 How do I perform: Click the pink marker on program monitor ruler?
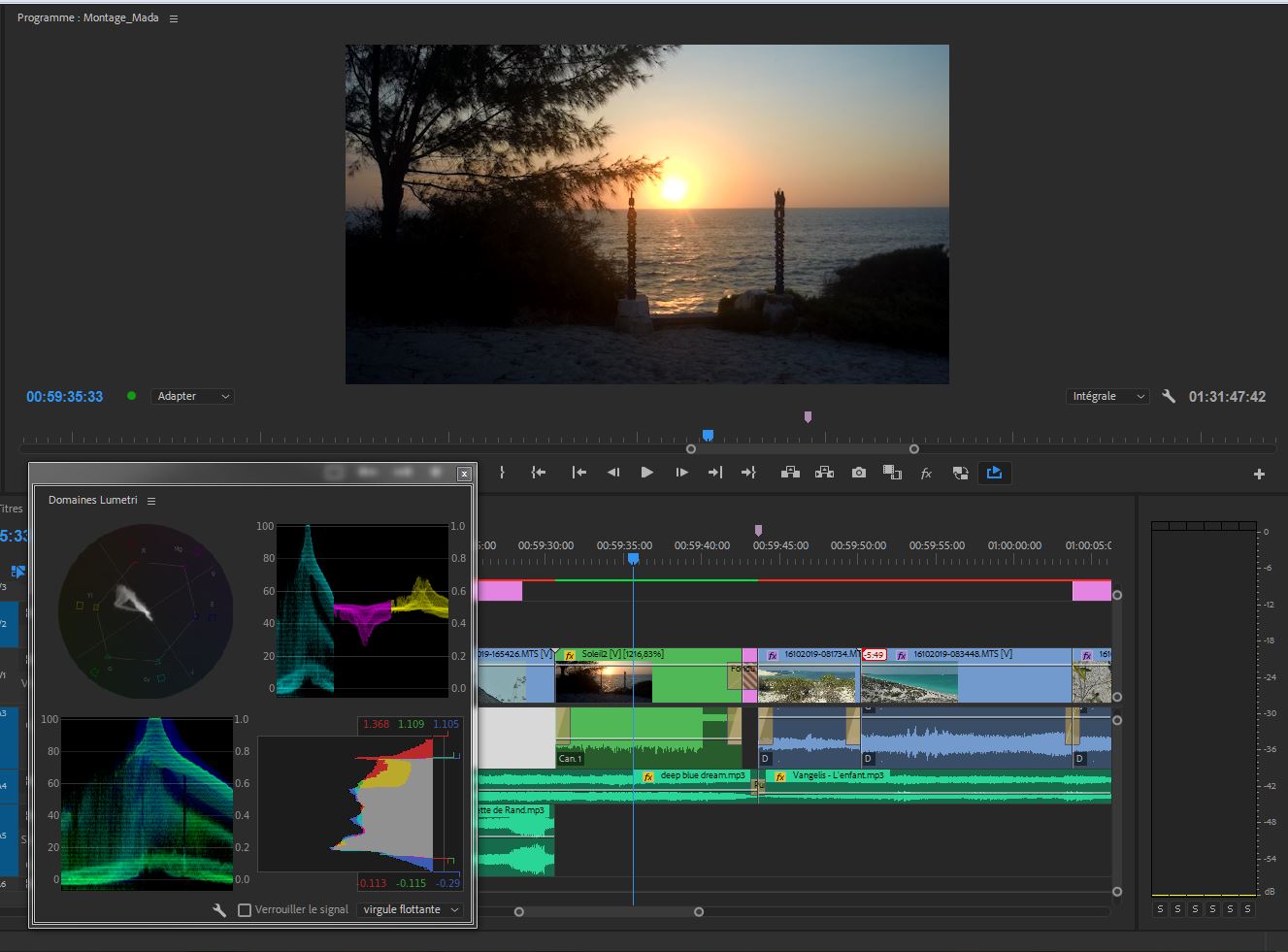pos(808,417)
